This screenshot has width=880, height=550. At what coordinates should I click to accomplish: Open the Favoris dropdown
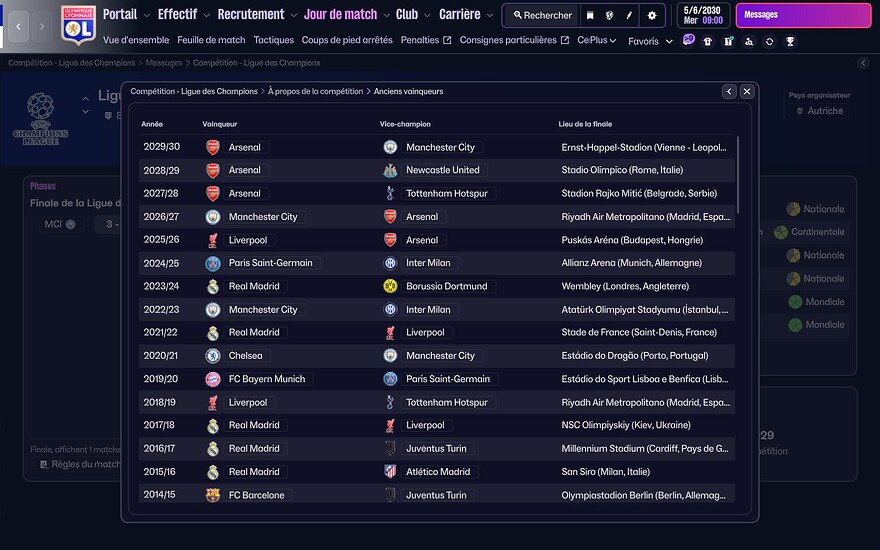650,42
